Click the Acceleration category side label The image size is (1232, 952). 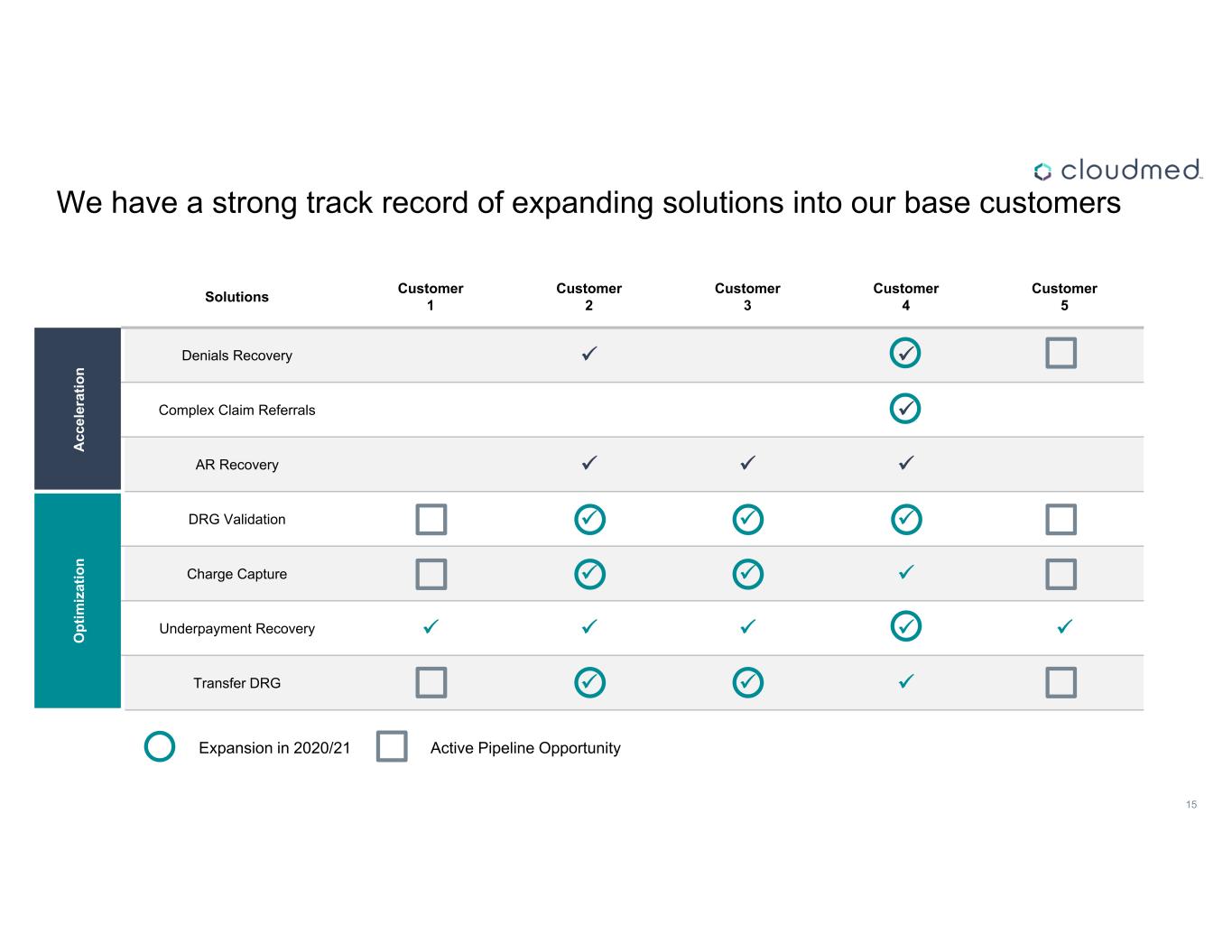79,409
